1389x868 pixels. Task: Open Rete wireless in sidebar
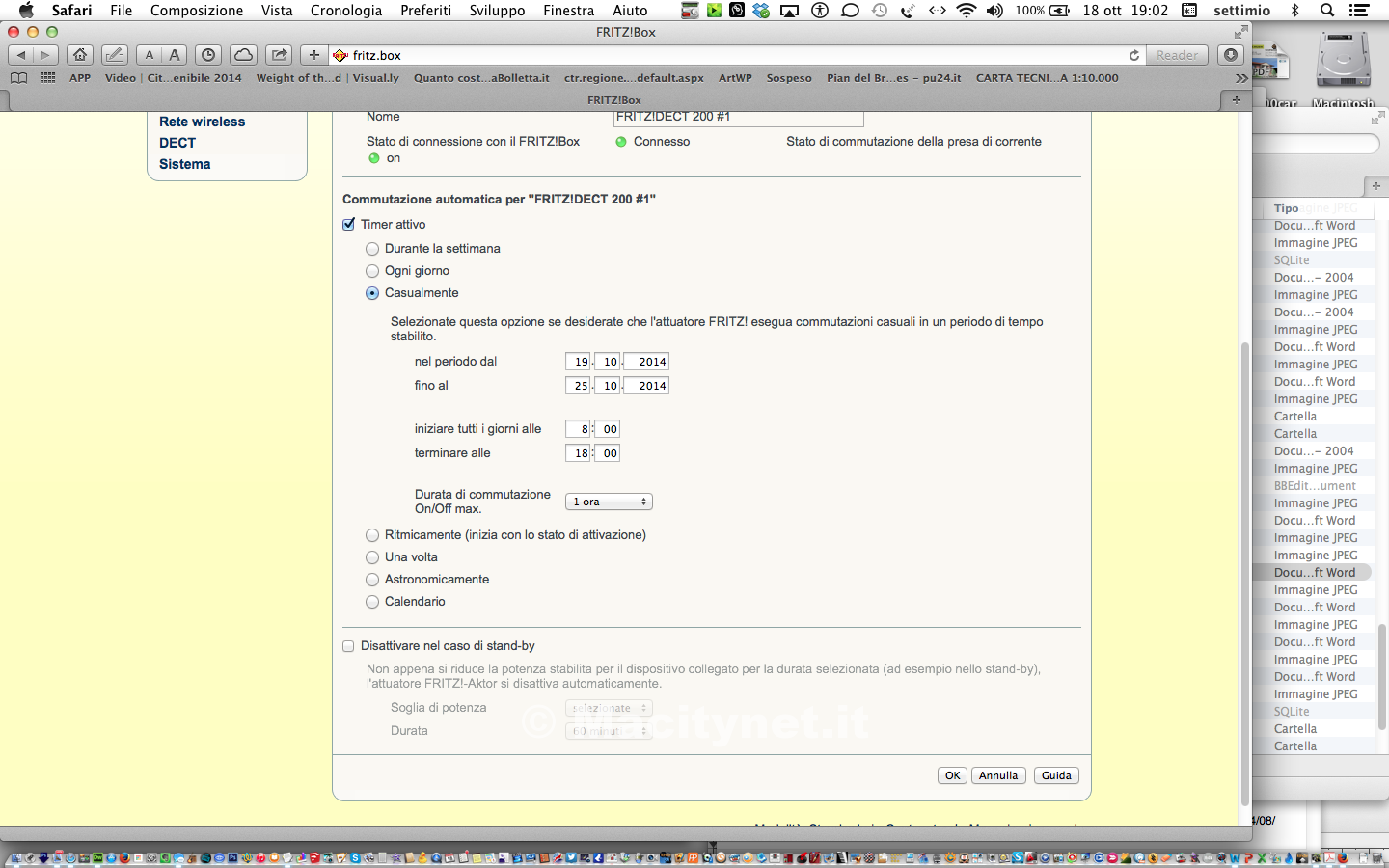(203, 122)
